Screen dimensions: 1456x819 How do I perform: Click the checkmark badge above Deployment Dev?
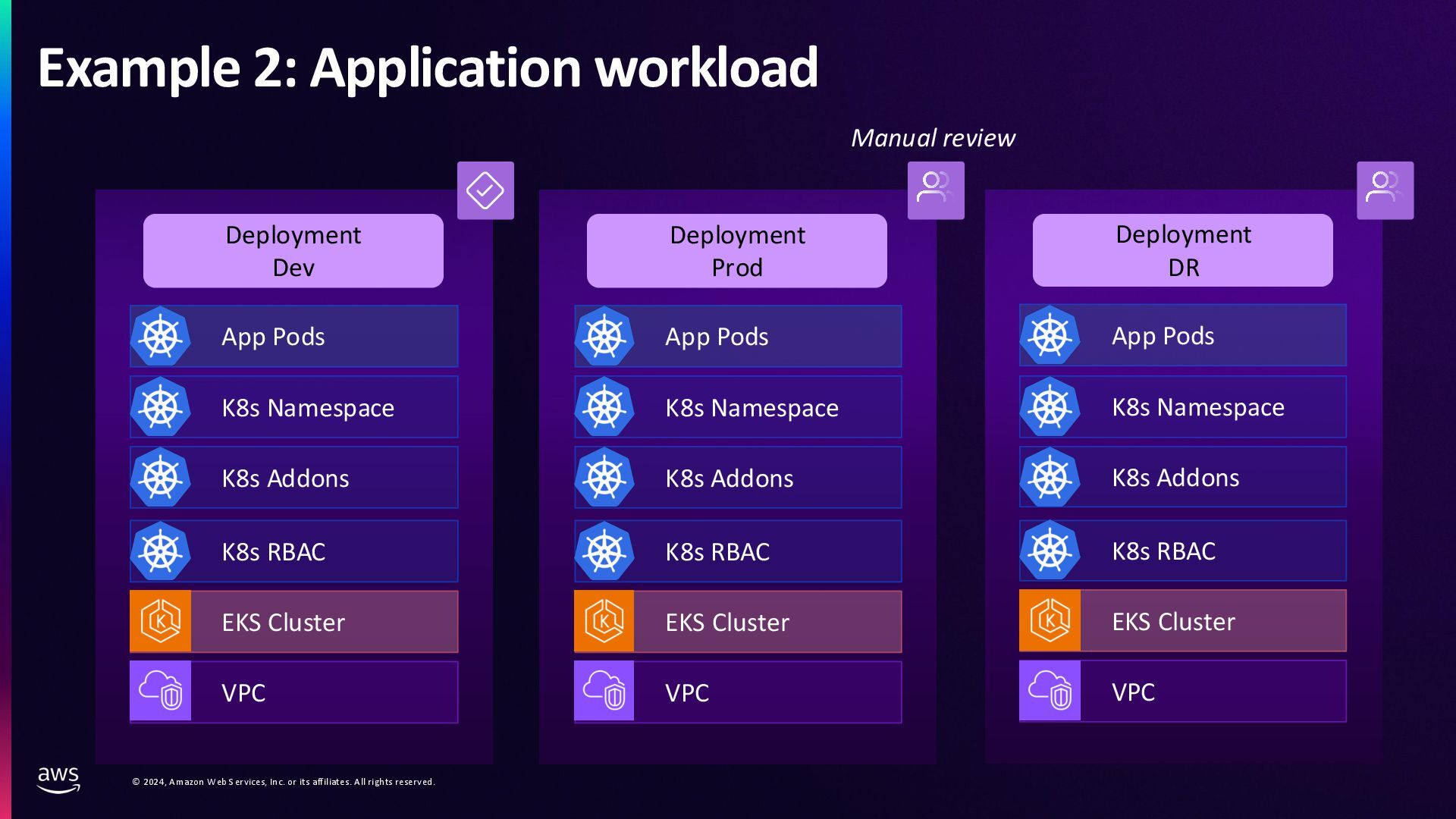pyautogui.click(x=485, y=190)
